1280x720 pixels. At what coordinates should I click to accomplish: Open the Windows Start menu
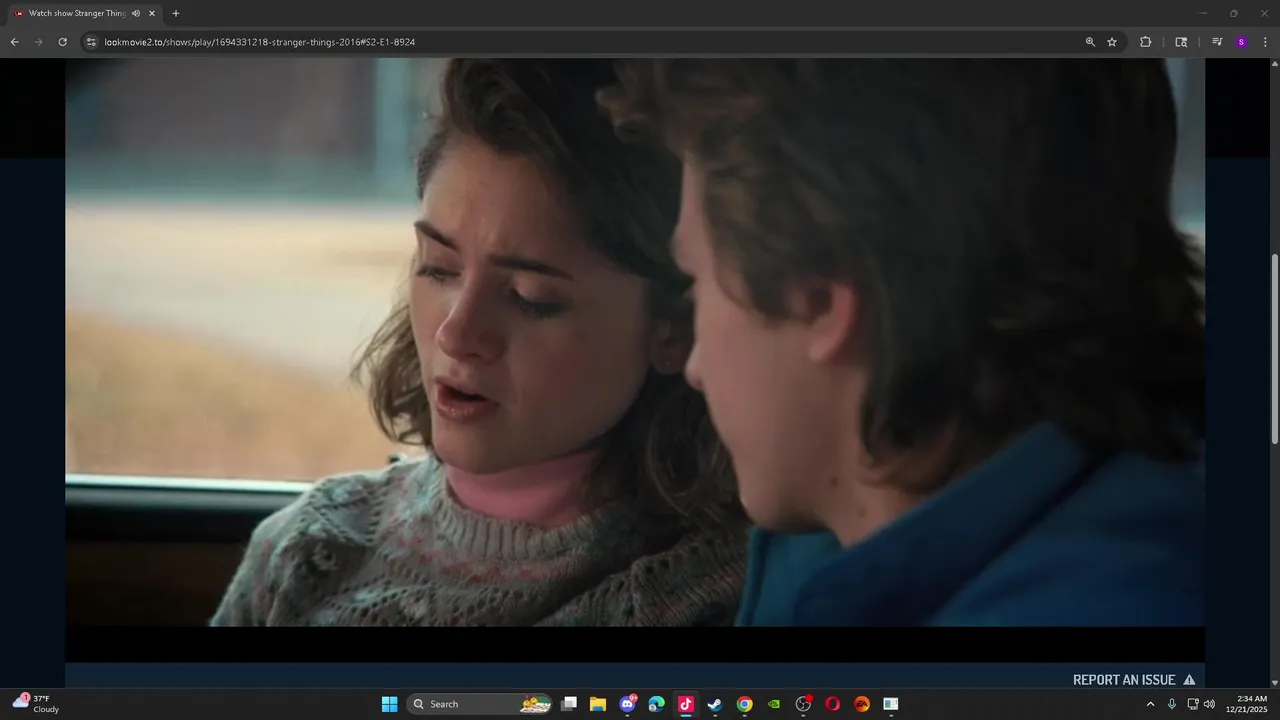389,704
